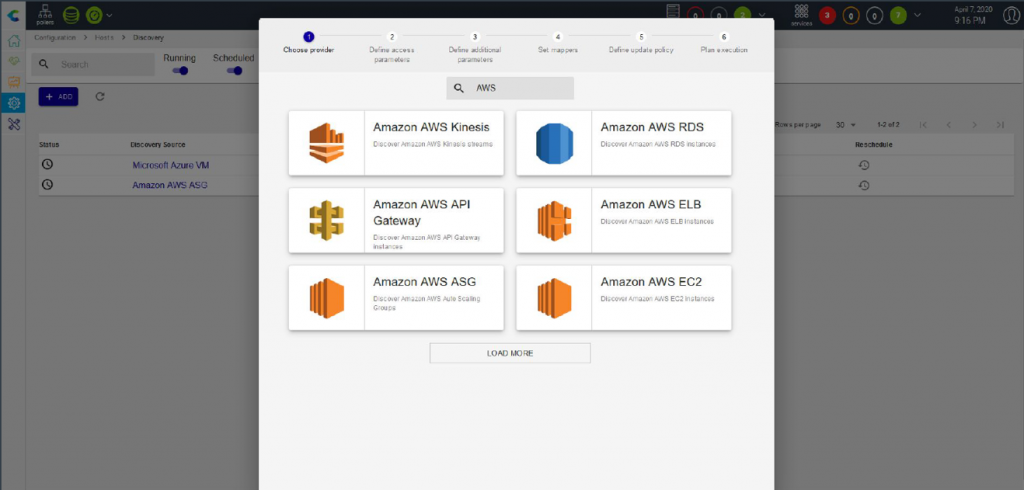Select step 1 Choose provider
This screenshot has width=1024, height=490.
(309, 43)
